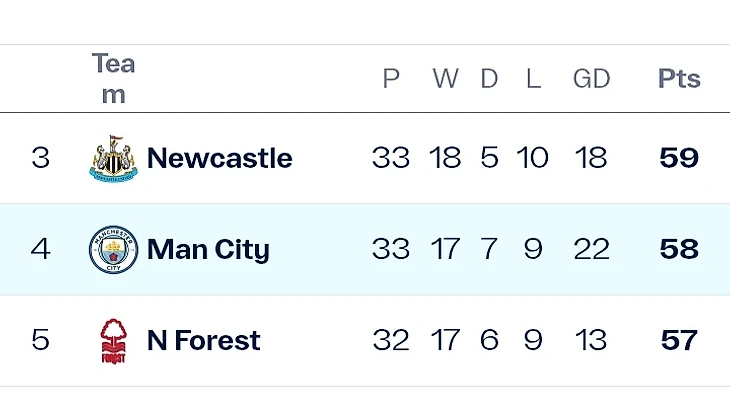
Task: Click the Newcastle club crest icon
Action: pos(113,159)
